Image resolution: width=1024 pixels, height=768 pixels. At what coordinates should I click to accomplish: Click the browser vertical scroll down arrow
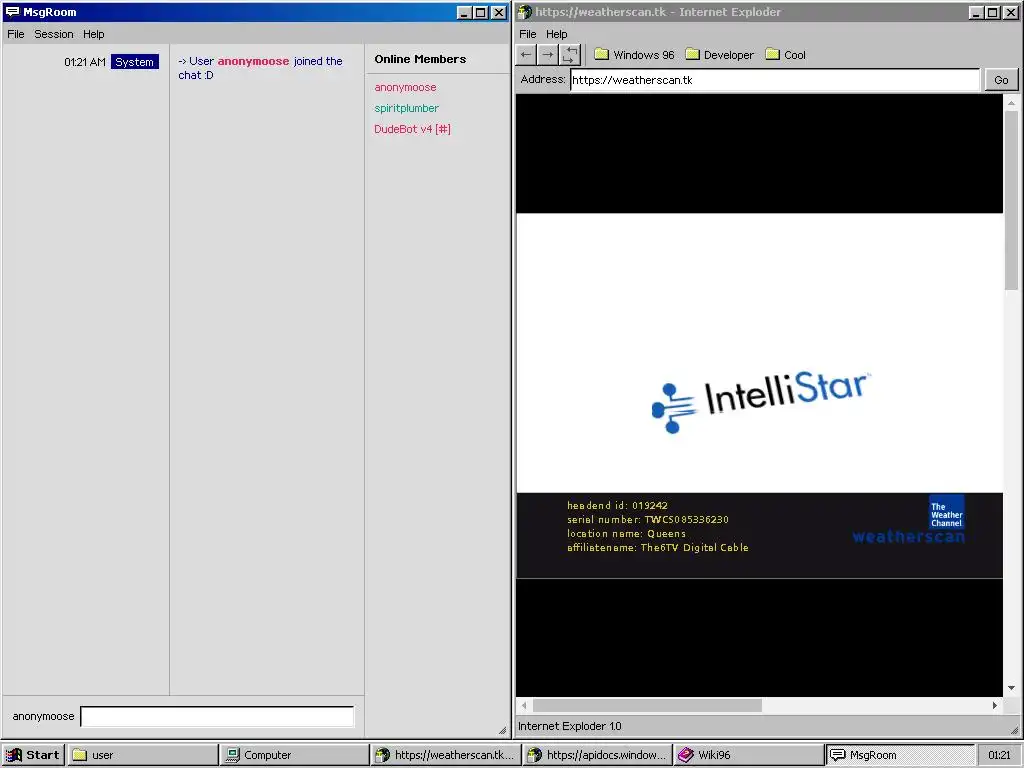[x=1011, y=688]
